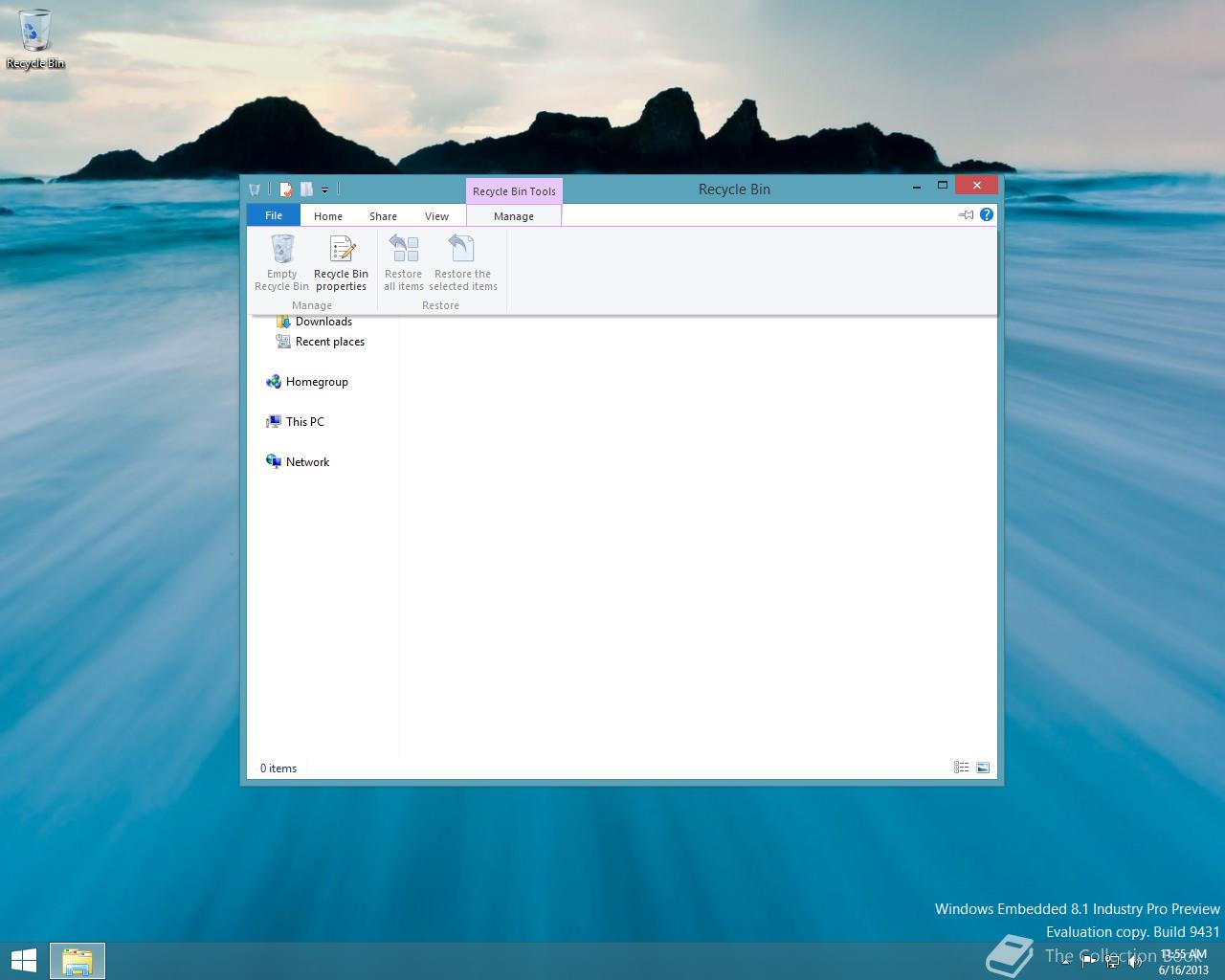Click the File Explorer taskbar button

pyautogui.click(x=78, y=961)
